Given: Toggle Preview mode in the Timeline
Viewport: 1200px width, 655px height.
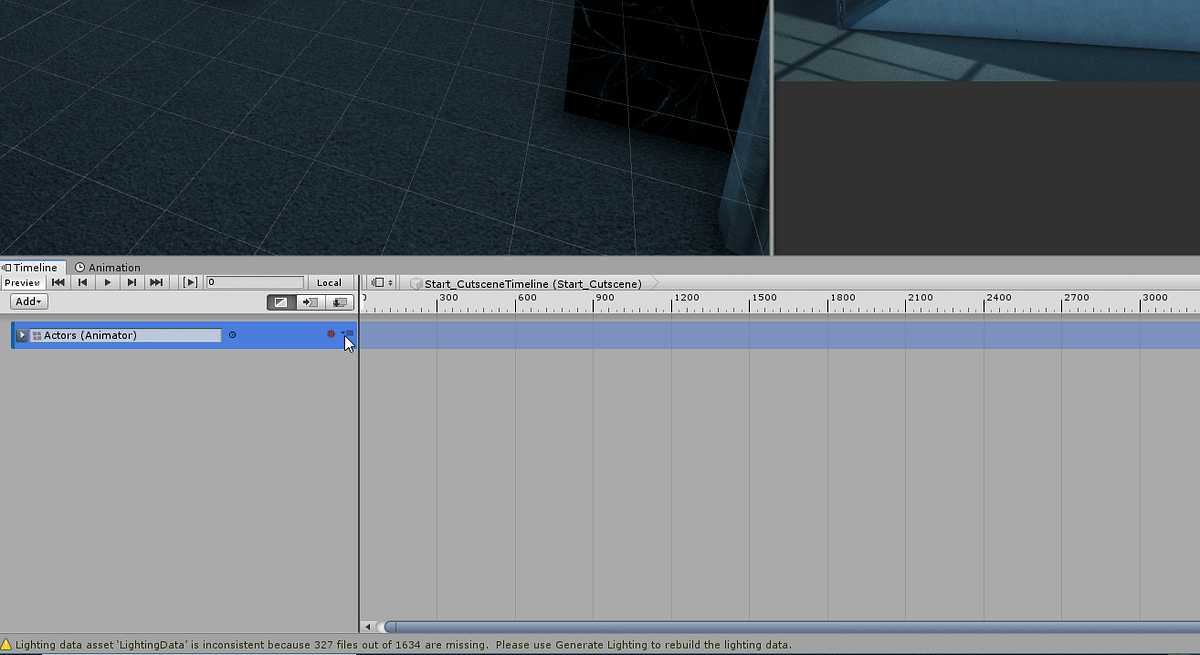Looking at the screenshot, I should click(x=23, y=282).
